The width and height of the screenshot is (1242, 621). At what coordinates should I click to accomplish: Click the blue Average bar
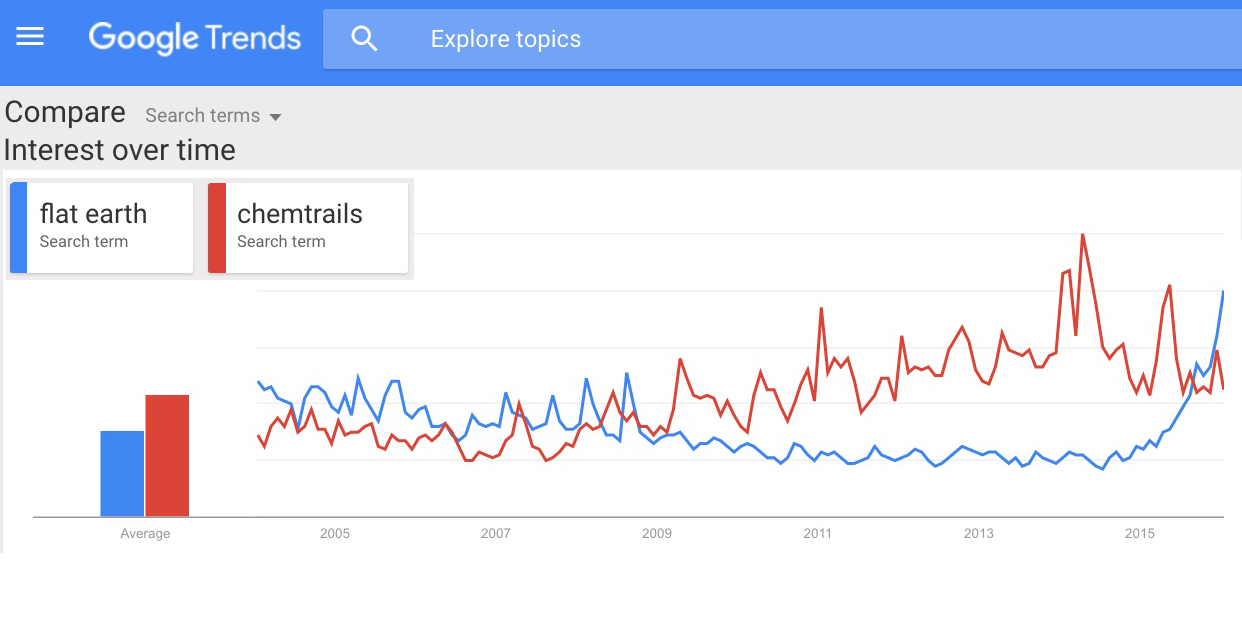click(122, 473)
